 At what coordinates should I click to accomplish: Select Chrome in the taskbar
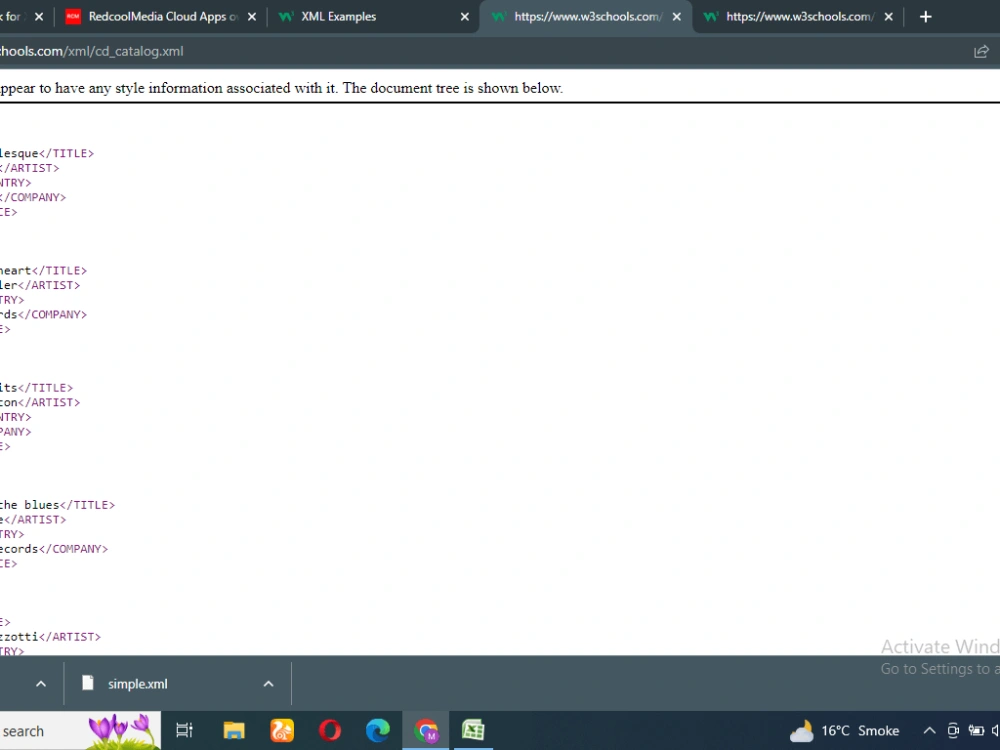tap(426, 730)
